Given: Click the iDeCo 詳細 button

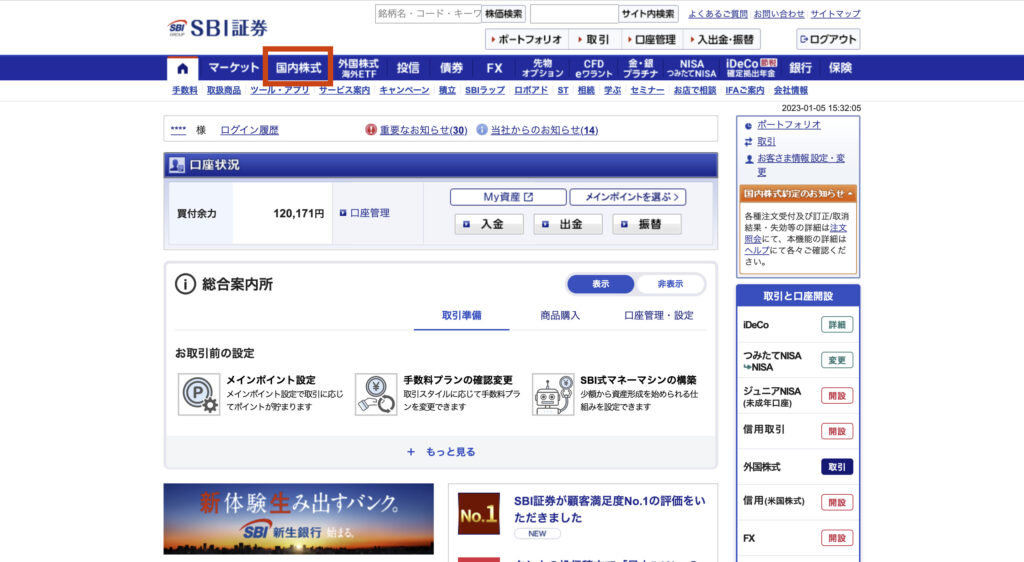Looking at the screenshot, I should pyautogui.click(x=837, y=324).
